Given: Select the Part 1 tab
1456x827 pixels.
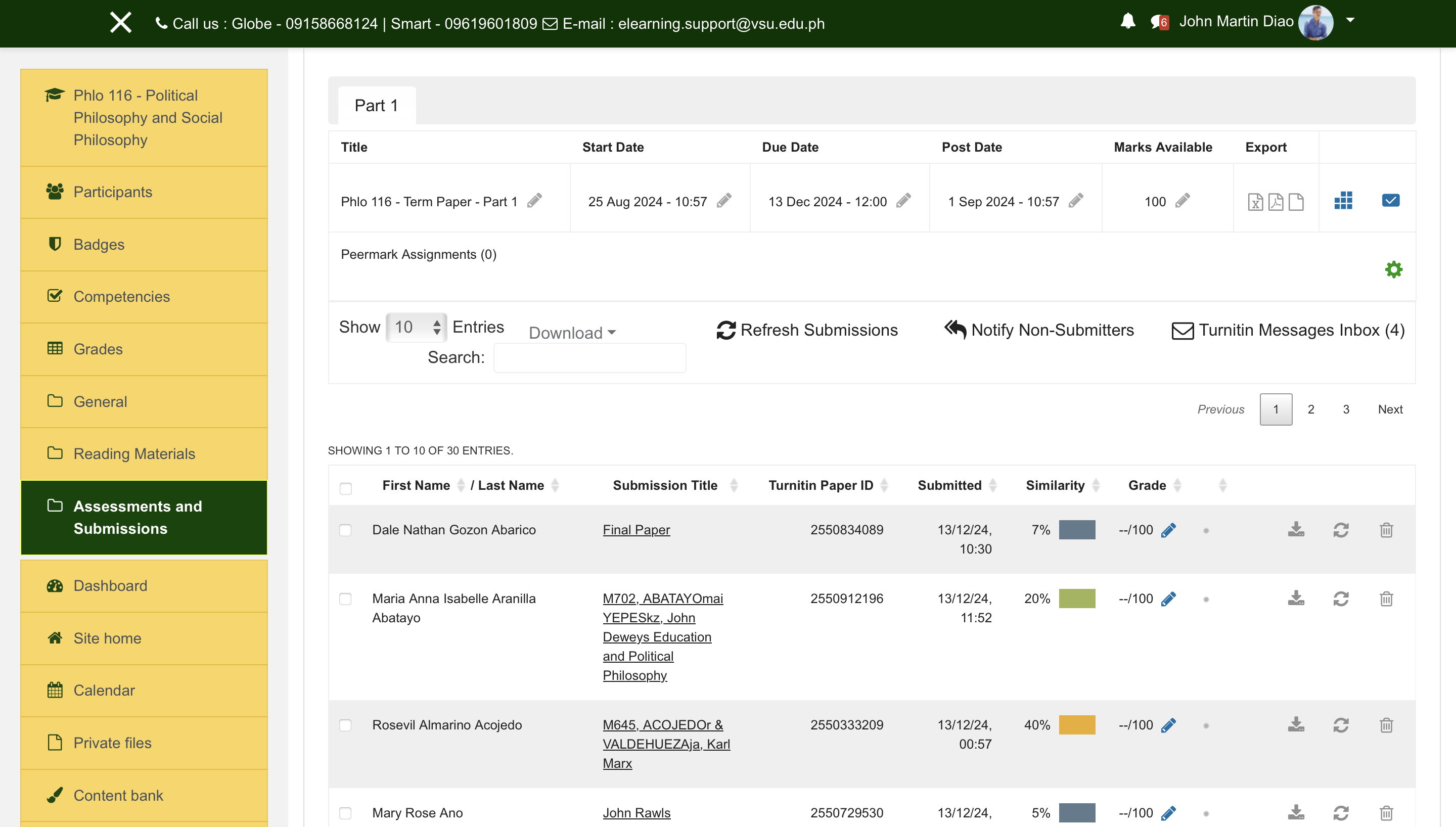Looking at the screenshot, I should 377,106.
